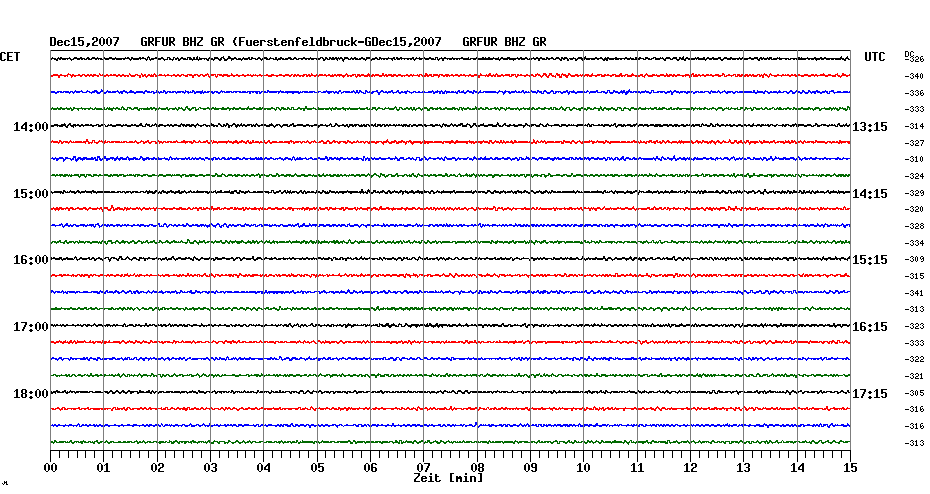Screen dimensions: 930x494
Task: Click minute mark 06 on the axis
Action: [x=371, y=468]
